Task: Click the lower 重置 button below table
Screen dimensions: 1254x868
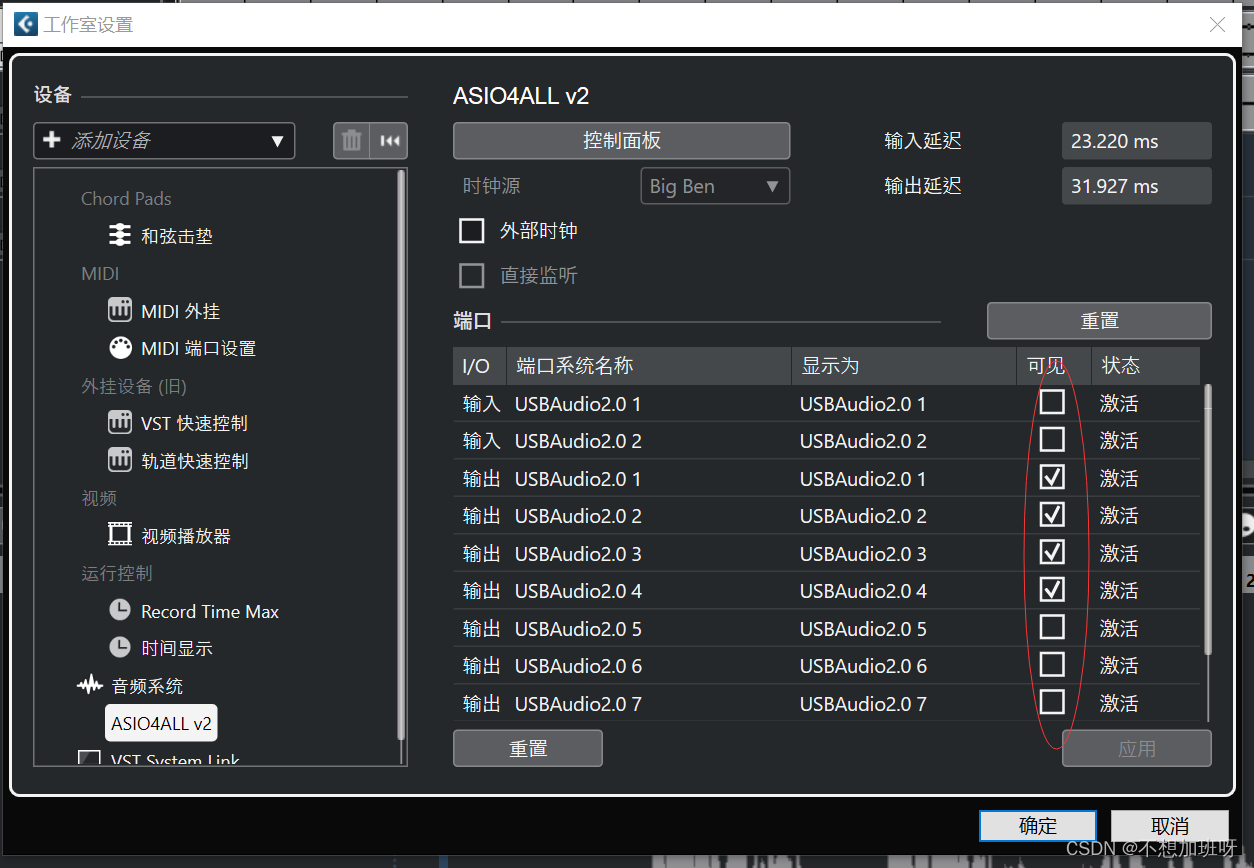Action: click(x=528, y=748)
